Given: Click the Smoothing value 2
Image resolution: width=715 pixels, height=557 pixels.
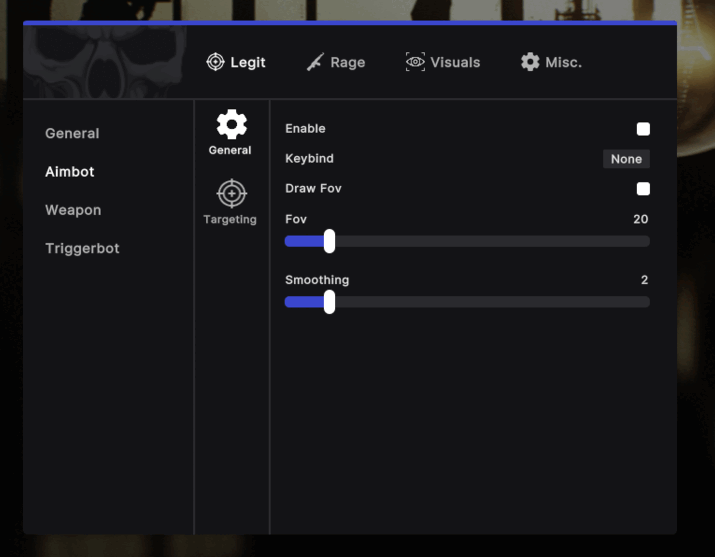Looking at the screenshot, I should click(644, 280).
